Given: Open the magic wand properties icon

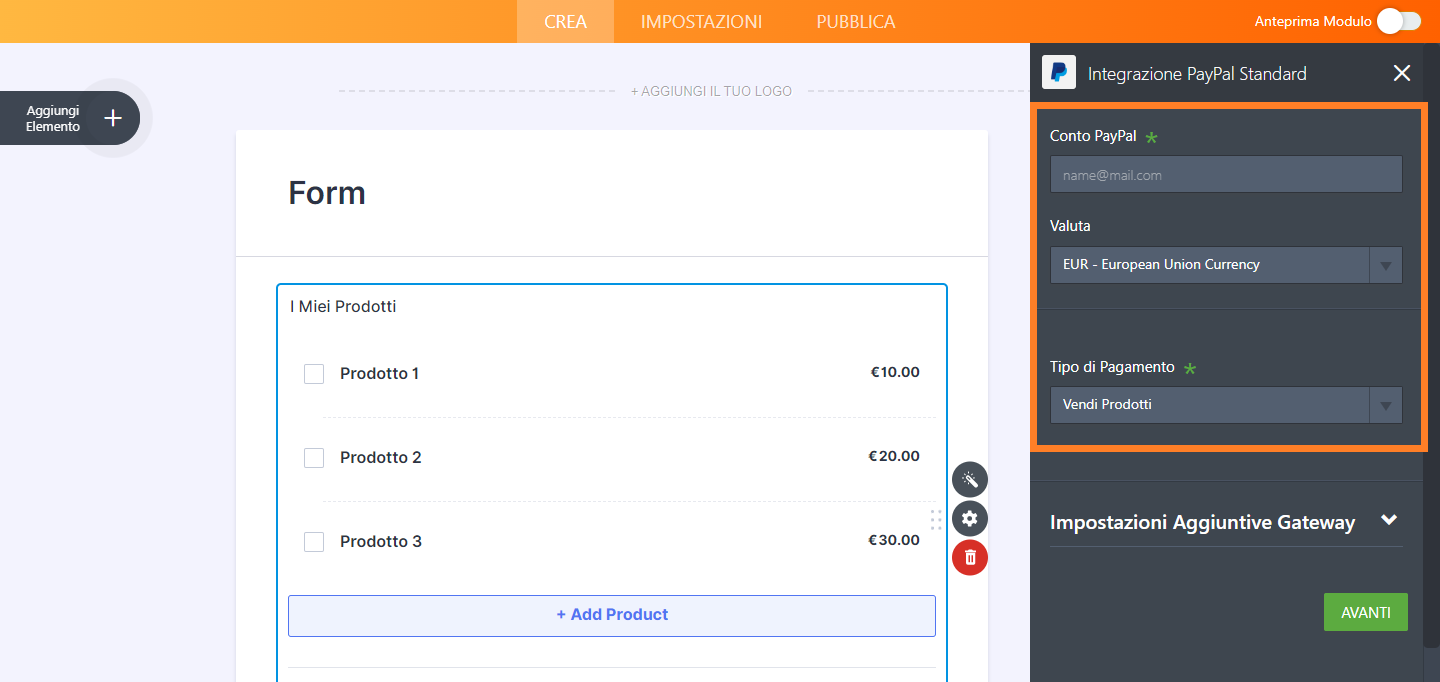Looking at the screenshot, I should pyautogui.click(x=970, y=480).
